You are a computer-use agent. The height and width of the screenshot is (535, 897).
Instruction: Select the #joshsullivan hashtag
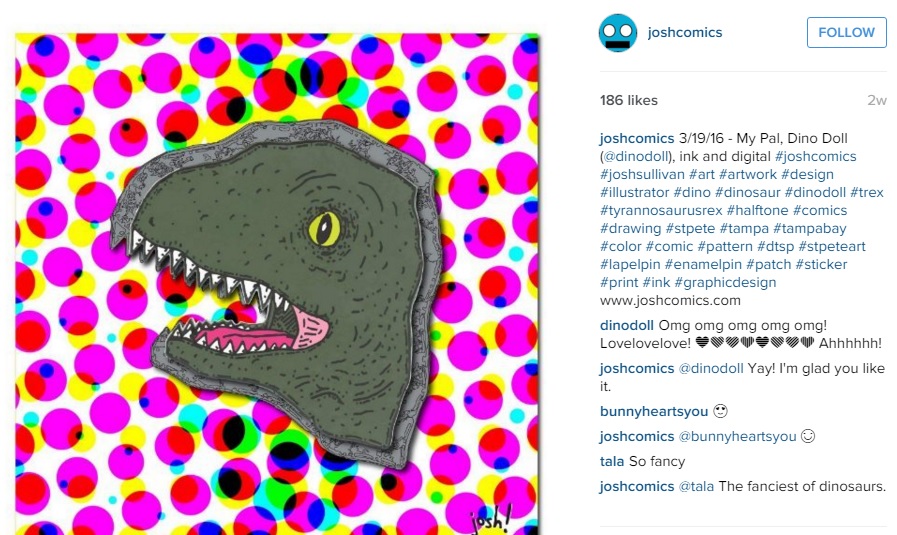tap(642, 175)
